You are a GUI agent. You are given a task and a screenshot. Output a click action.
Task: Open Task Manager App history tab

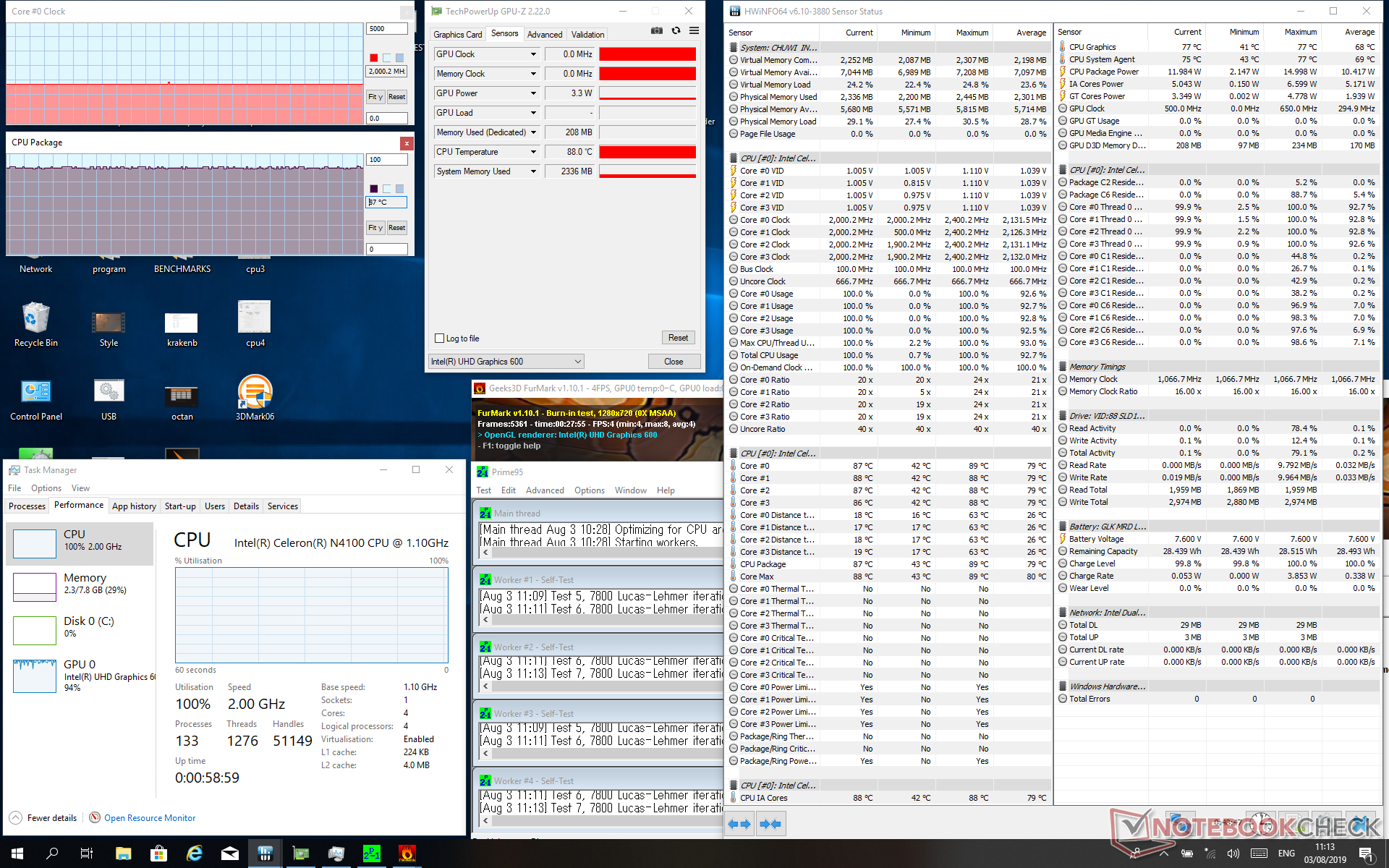[x=134, y=506]
